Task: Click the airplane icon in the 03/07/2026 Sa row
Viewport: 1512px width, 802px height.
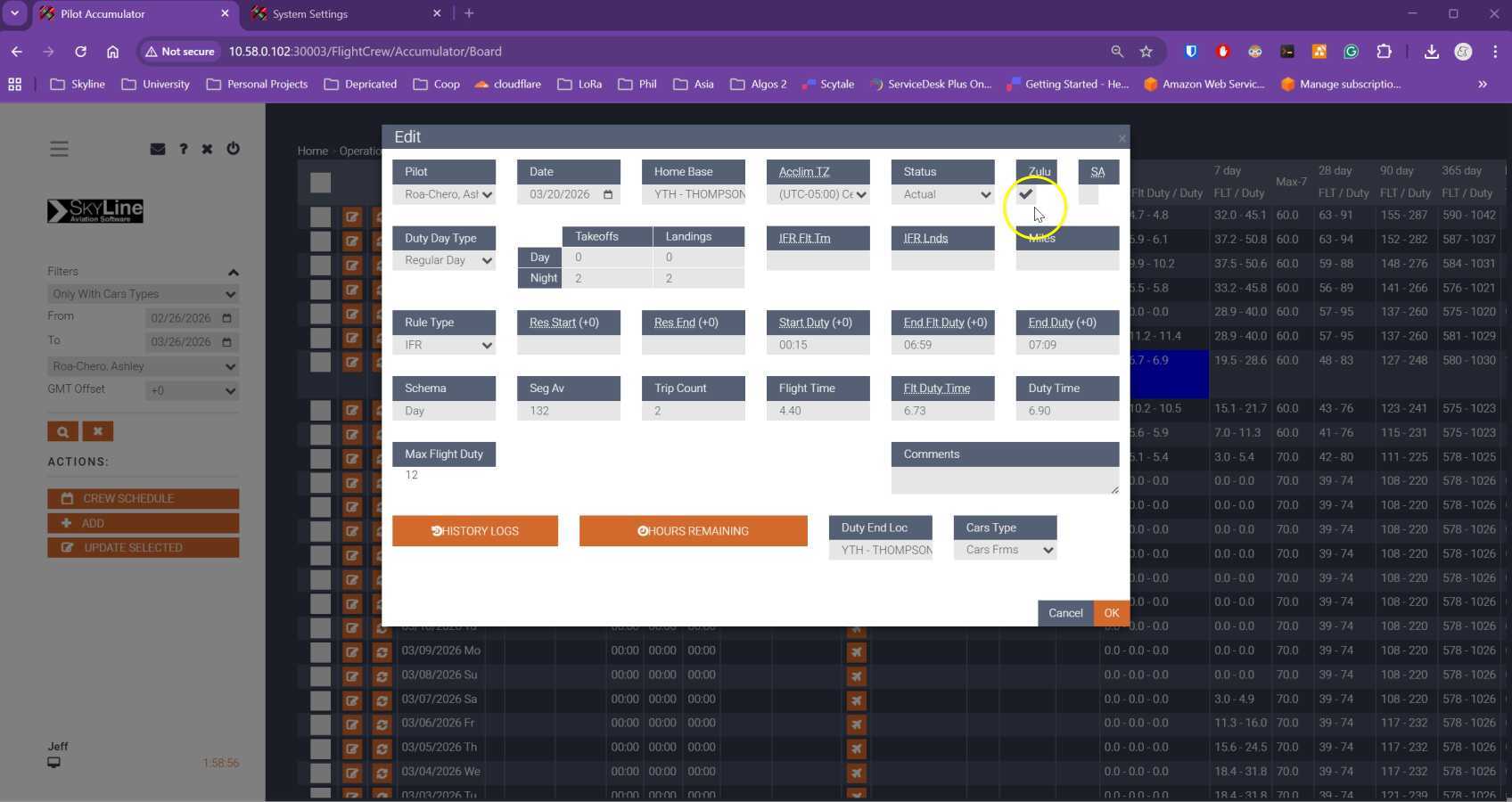Action: pos(856,700)
